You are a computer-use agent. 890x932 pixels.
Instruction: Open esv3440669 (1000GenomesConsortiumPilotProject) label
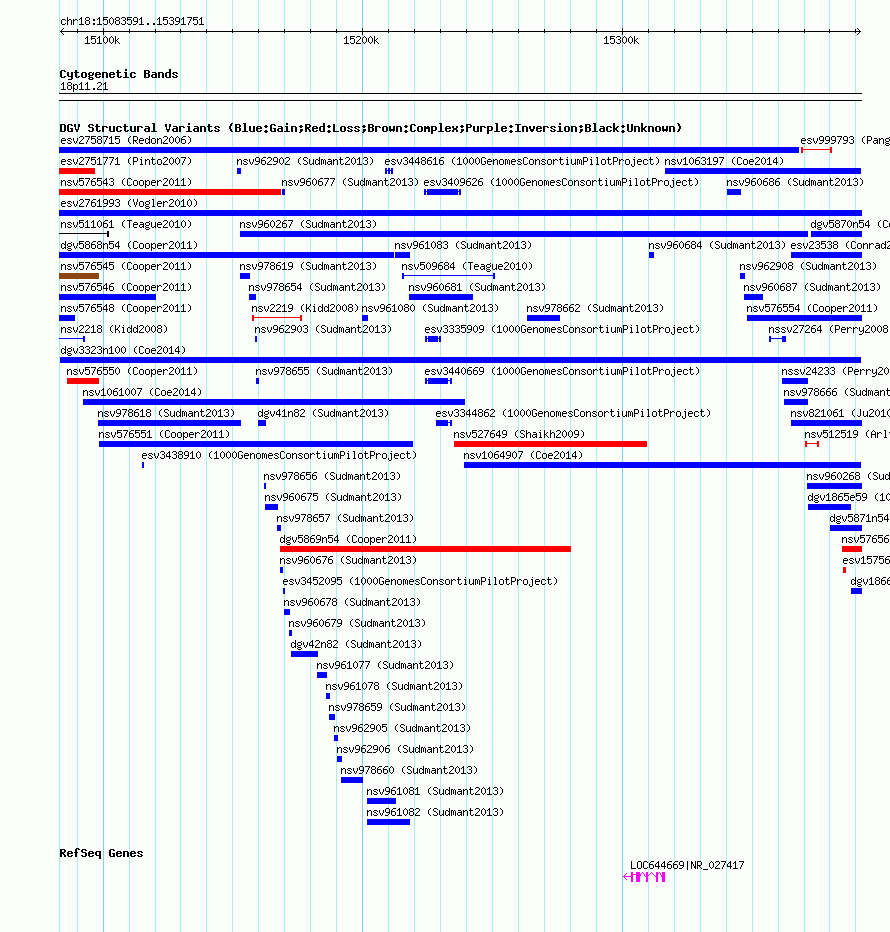tap(562, 371)
